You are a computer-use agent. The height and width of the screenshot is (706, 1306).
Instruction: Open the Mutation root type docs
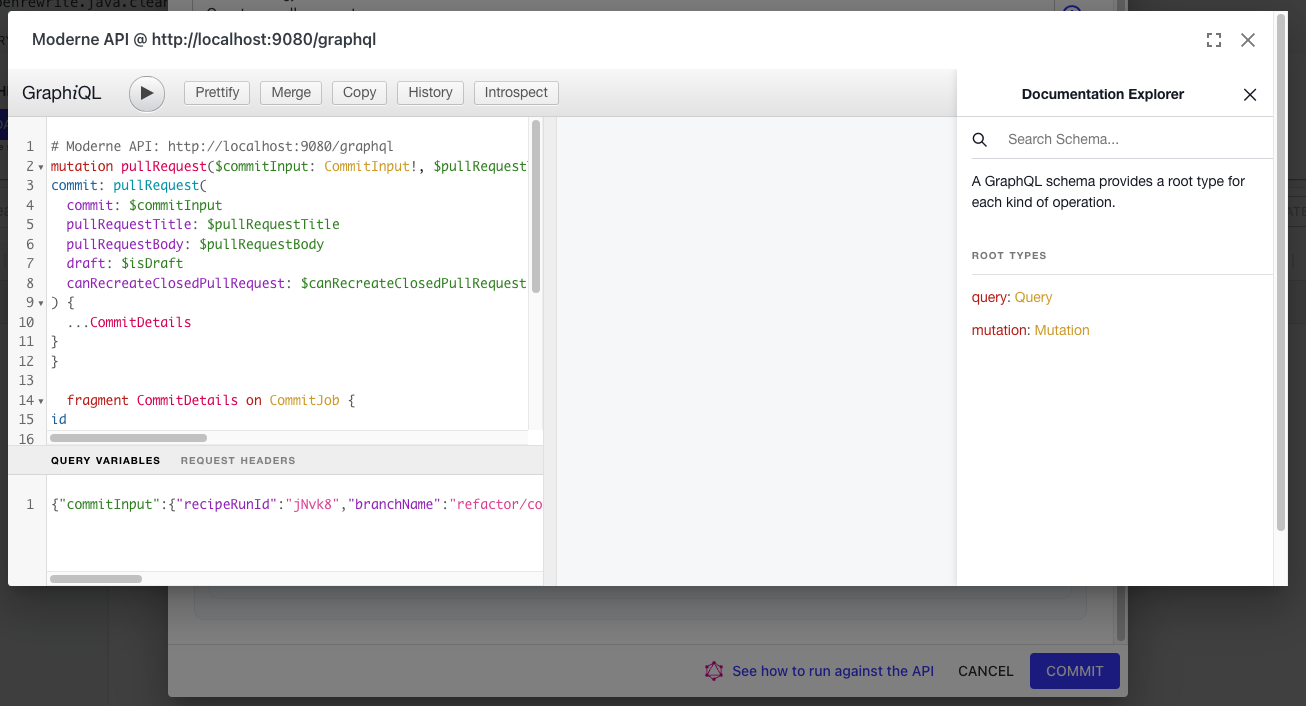click(x=1062, y=331)
